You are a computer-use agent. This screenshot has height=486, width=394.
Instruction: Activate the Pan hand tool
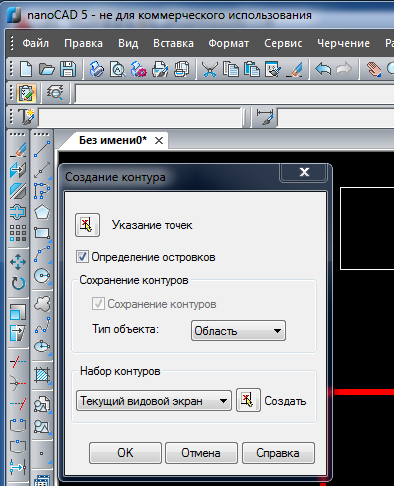[374, 69]
